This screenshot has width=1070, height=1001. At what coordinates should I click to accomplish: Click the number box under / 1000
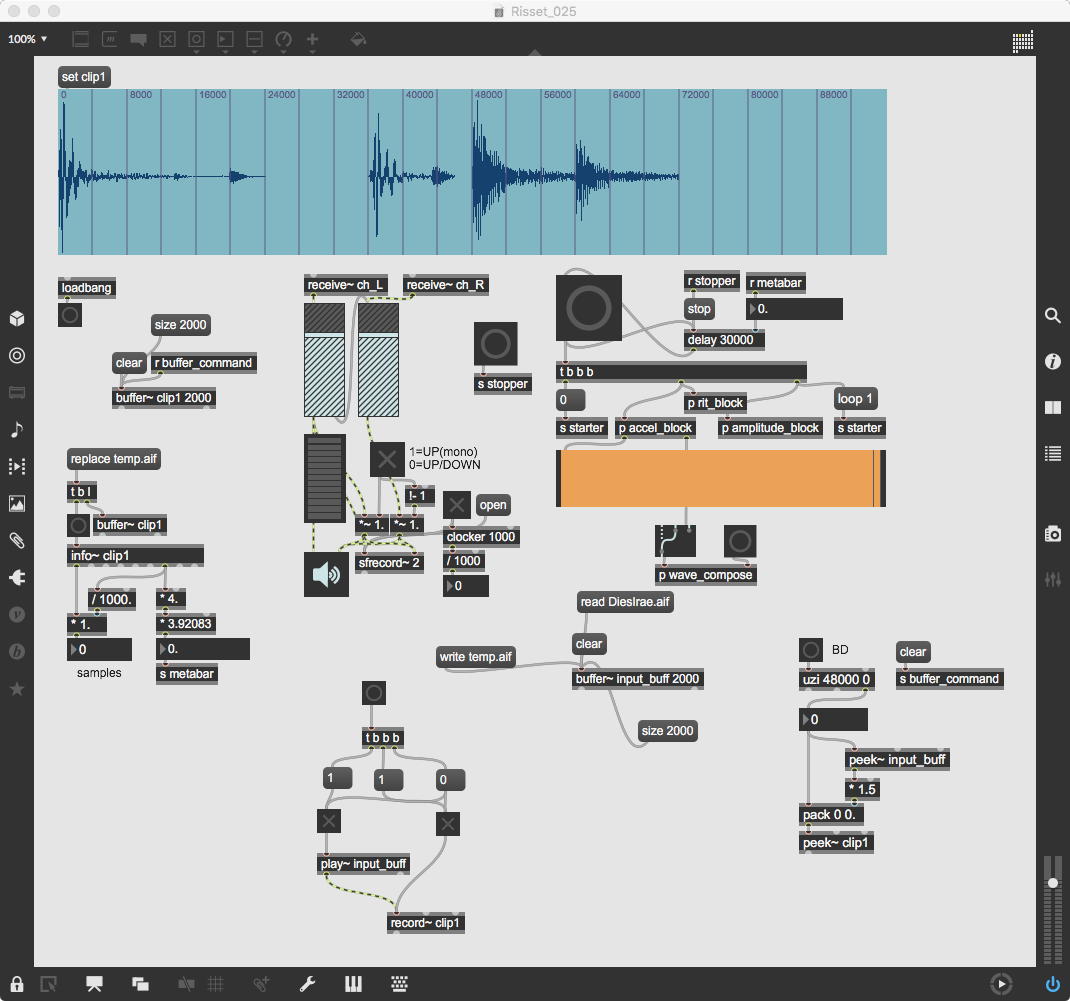tap(466, 585)
